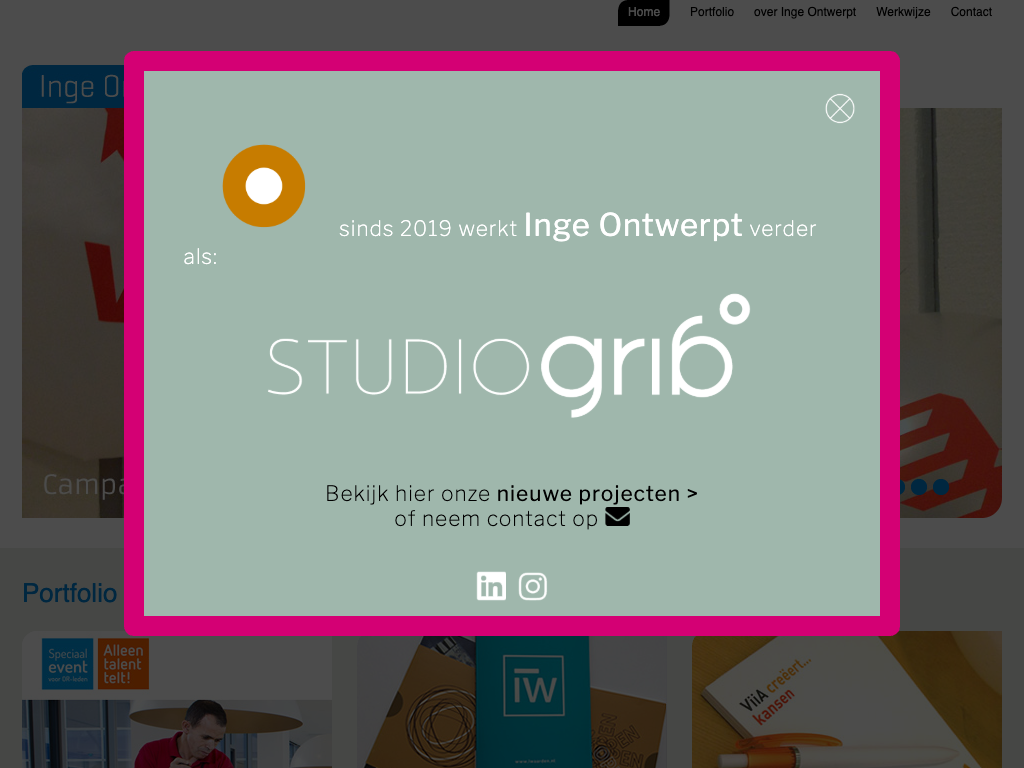This screenshot has height=768, width=1024.
Task: Open the 'nieuwe projecten >' link
Action: (x=597, y=493)
